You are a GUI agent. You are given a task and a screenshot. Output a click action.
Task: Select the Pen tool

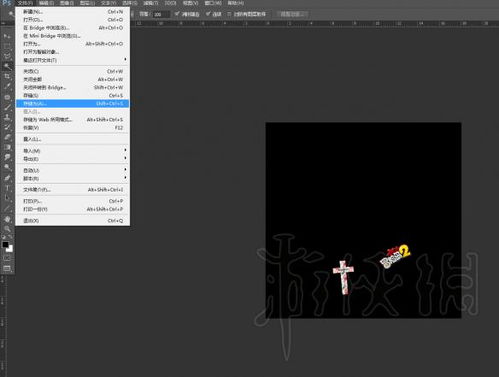coord(7,178)
